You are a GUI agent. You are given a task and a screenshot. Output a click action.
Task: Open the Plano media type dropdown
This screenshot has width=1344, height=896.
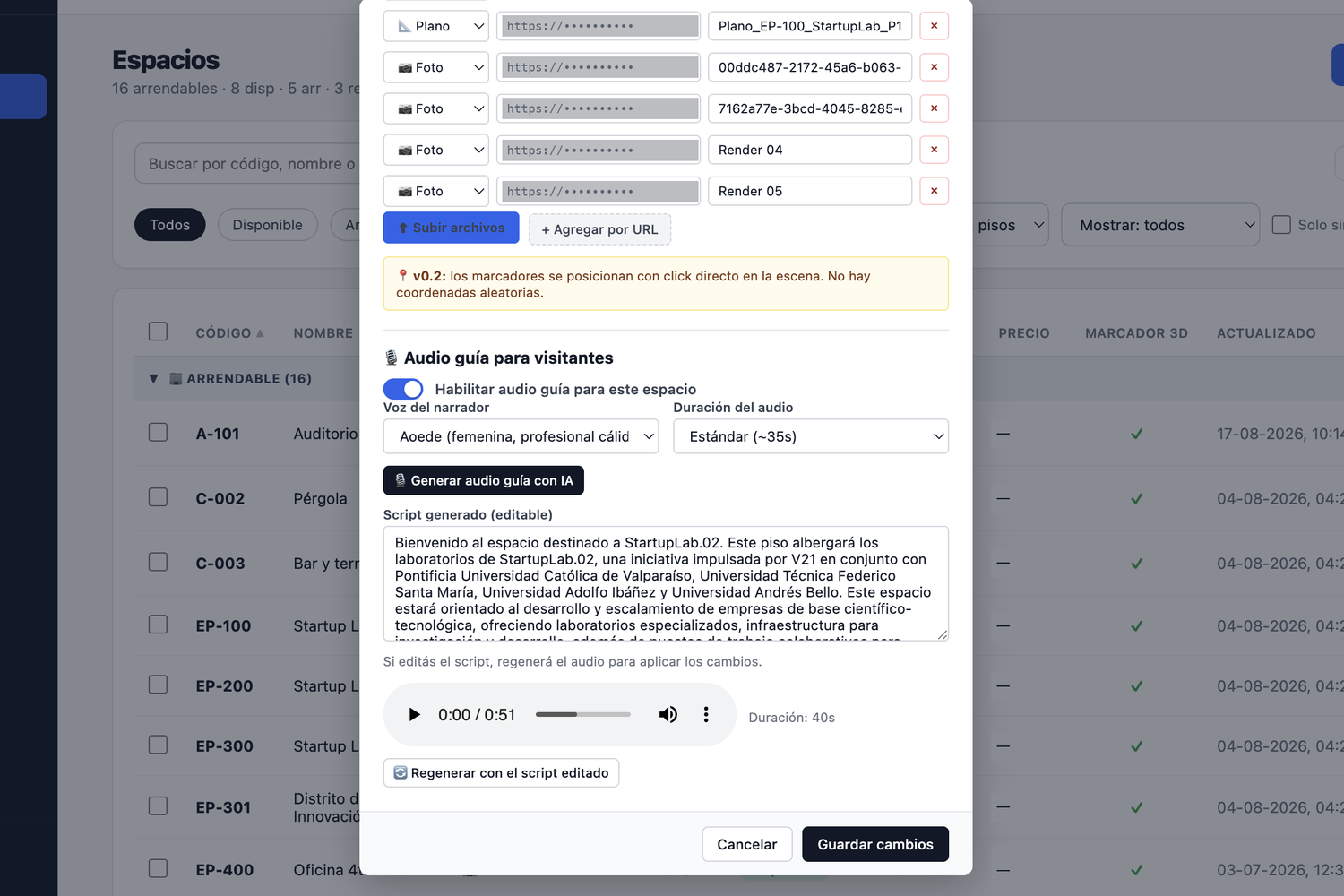click(x=435, y=26)
